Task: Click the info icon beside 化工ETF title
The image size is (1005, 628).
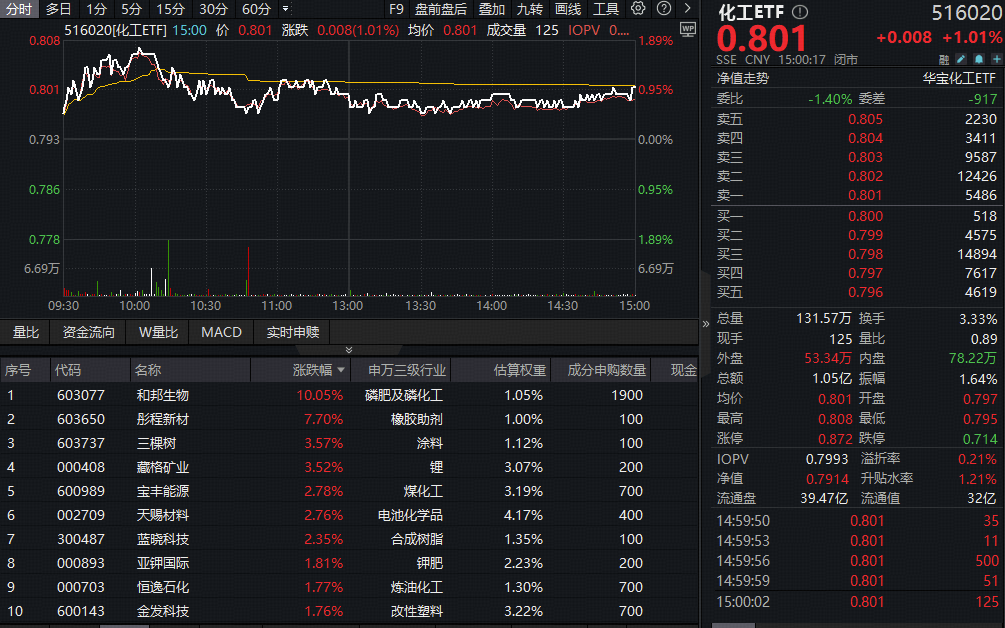Action: point(799,12)
